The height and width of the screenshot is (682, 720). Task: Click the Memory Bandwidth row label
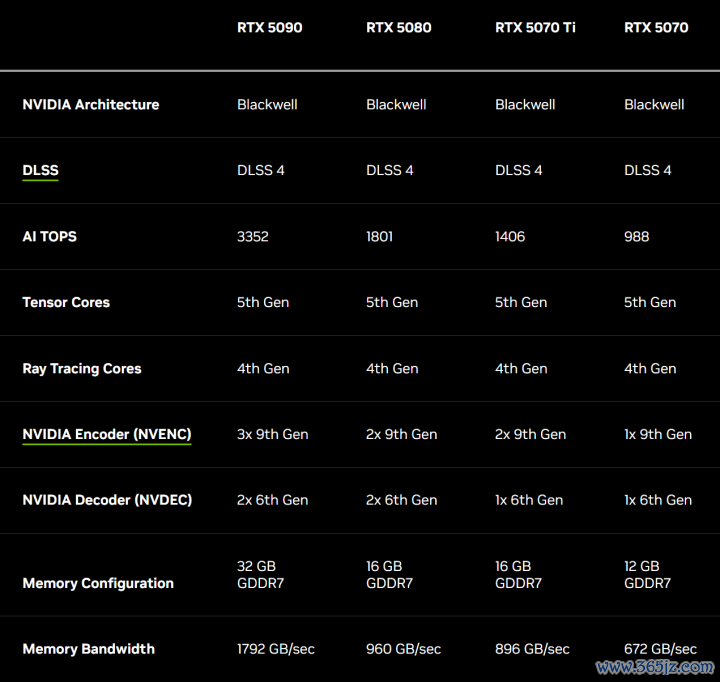coord(89,649)
